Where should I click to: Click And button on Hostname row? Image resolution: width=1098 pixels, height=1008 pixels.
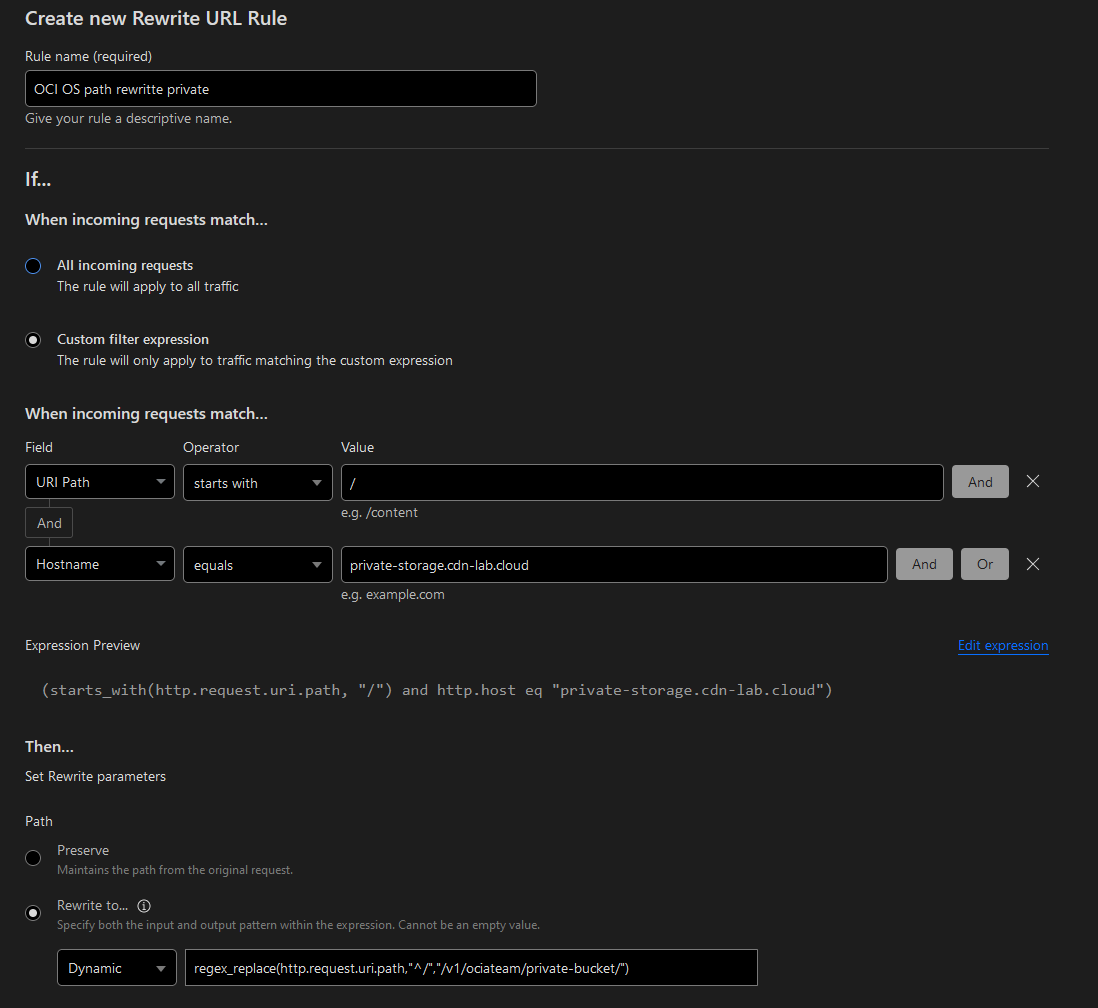(x=924, y=564)
